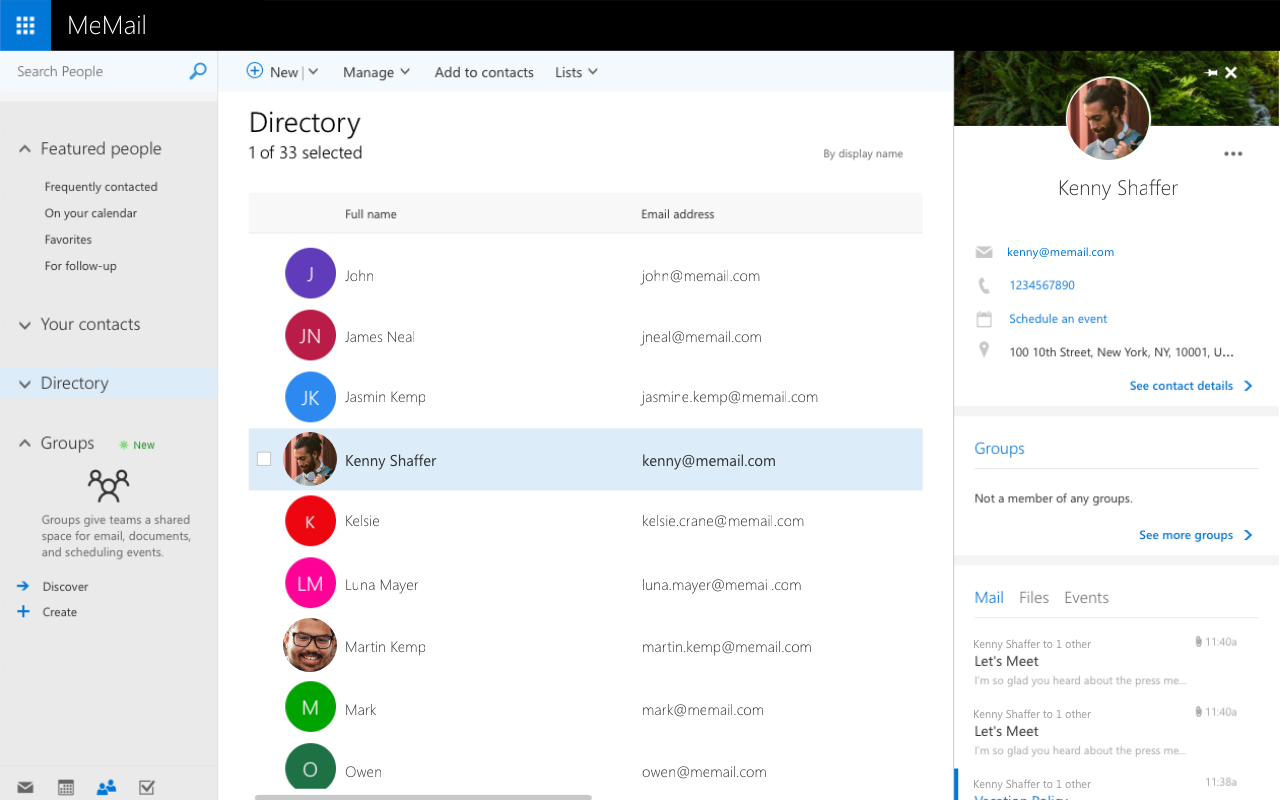The width and height of the screenshot is (1280, 800).
Task: Open Mail from the bottom navigation icons
Action: click(x=24, y=787)
